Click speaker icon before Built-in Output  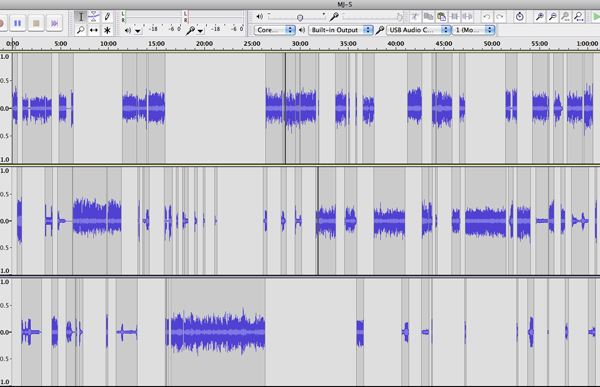pyautogui.click(x=302, y=30)
